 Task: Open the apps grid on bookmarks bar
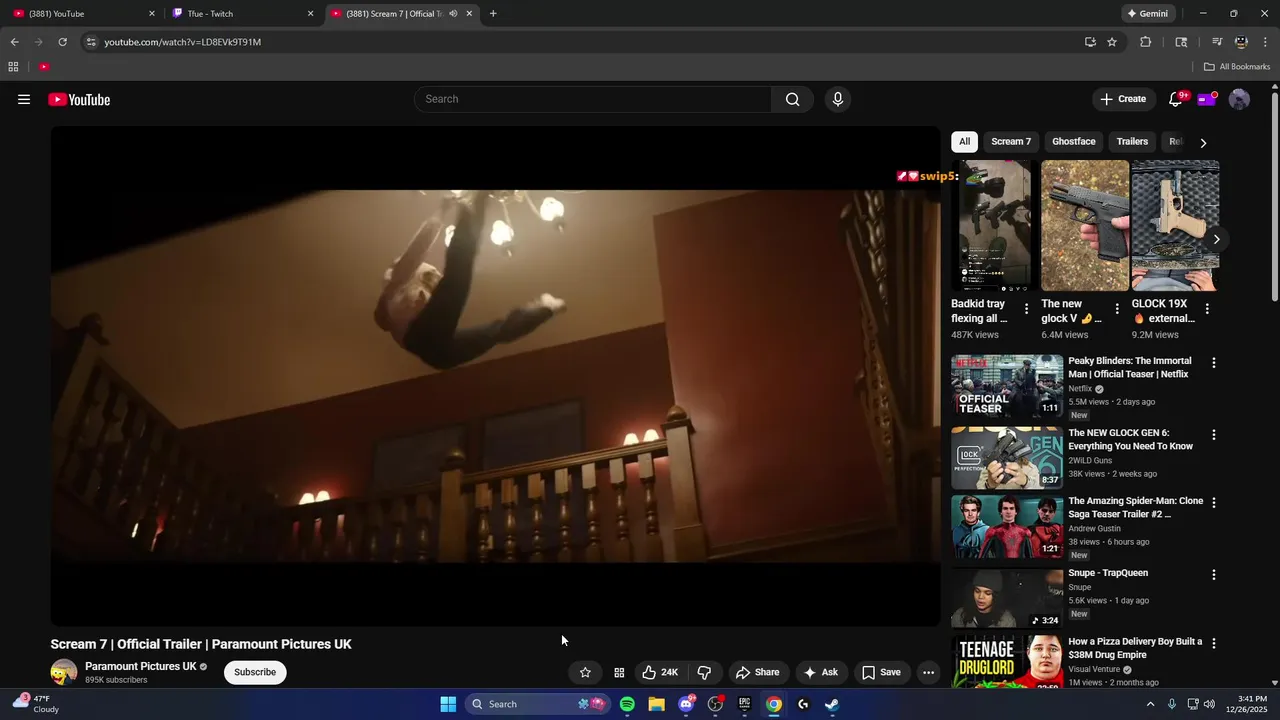tap(13, 67)
